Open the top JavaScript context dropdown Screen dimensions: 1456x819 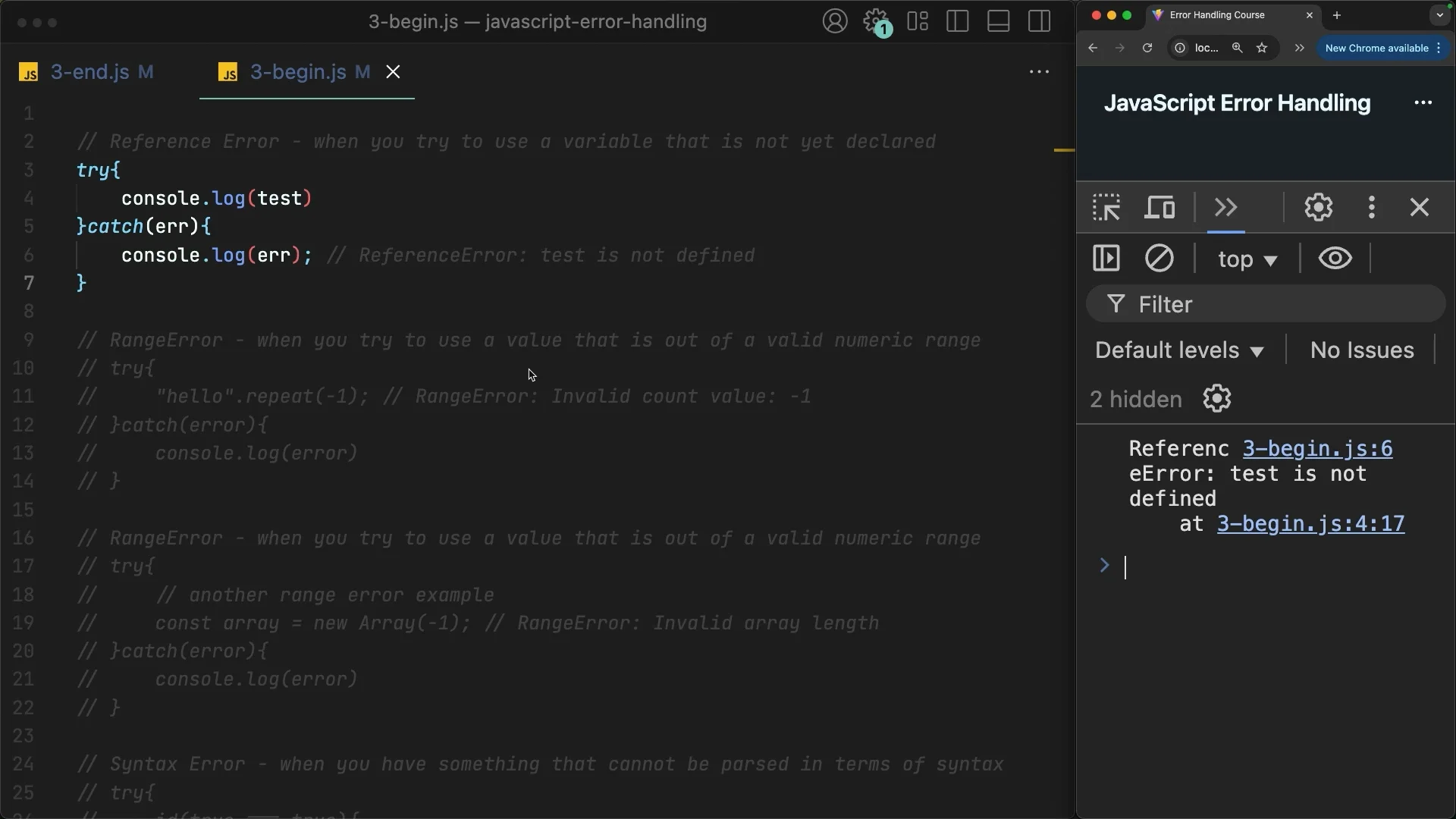1247,259
